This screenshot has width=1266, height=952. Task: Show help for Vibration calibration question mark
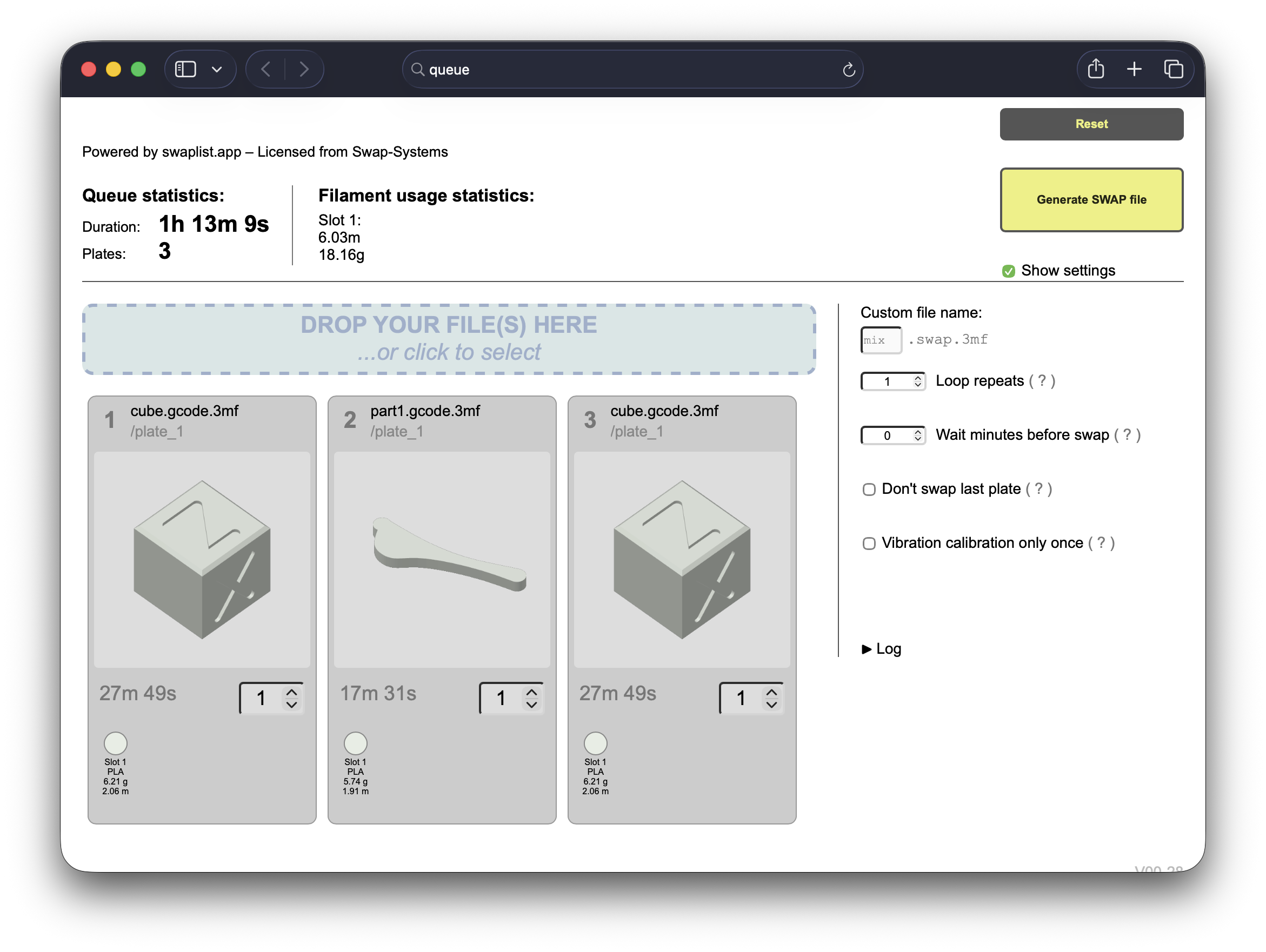[1101, 542]
